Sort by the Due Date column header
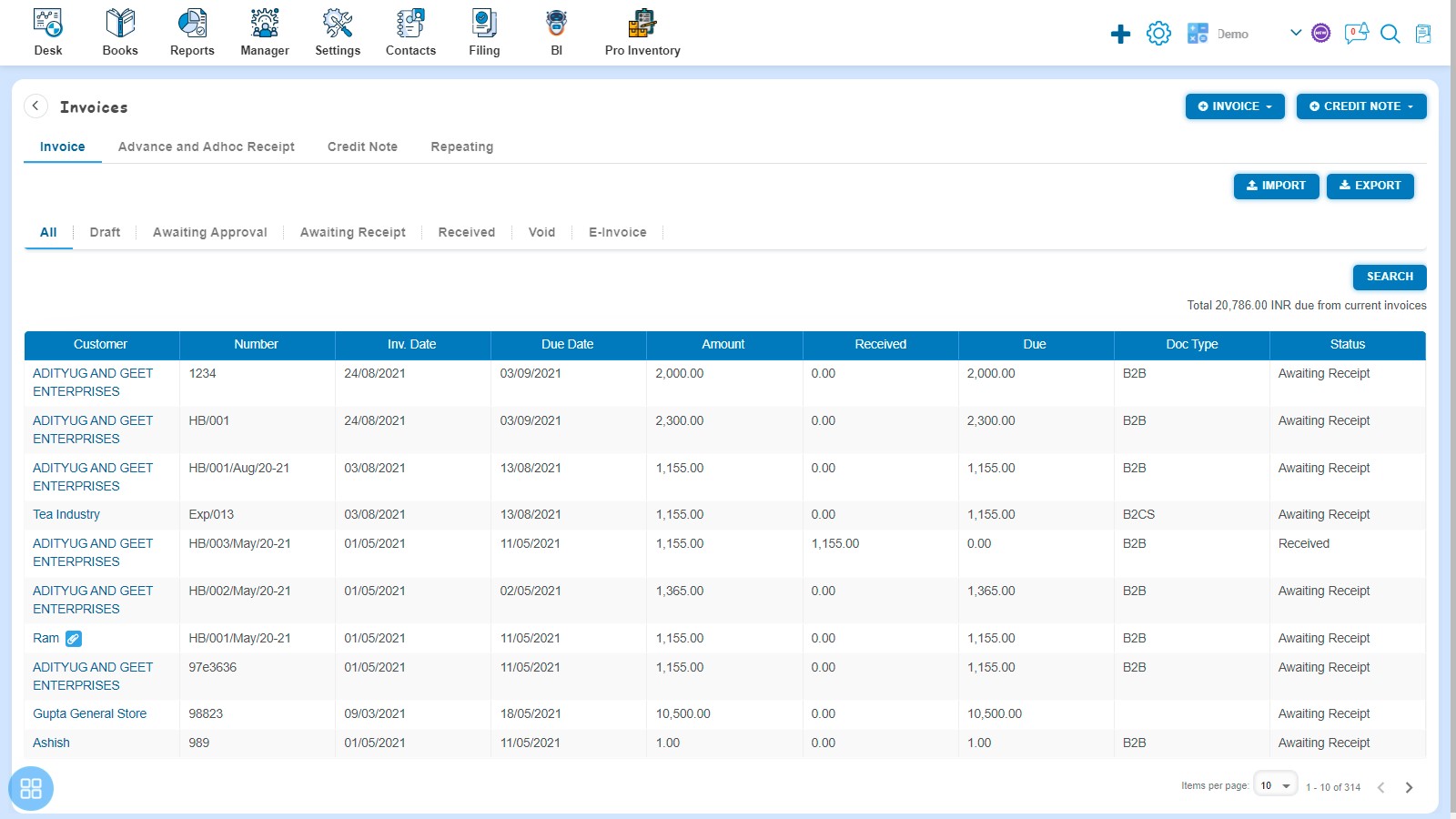The image size is (1456, 819). click(568, 345)
